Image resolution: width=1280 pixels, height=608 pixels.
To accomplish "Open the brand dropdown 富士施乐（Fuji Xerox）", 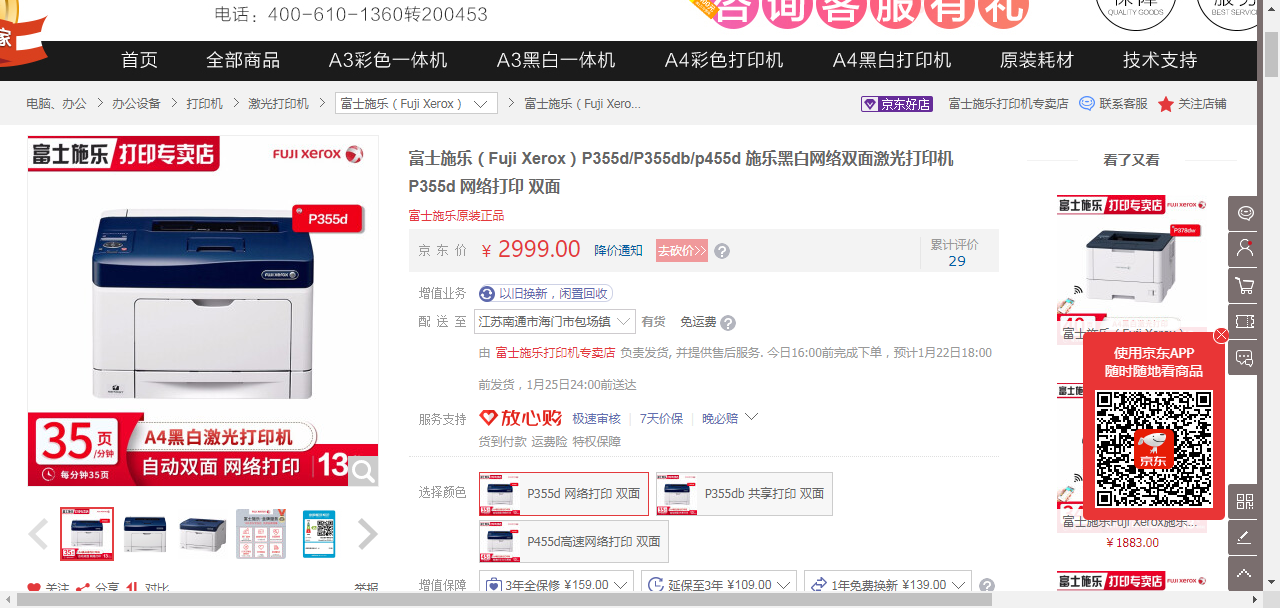I will pos(416,104).
